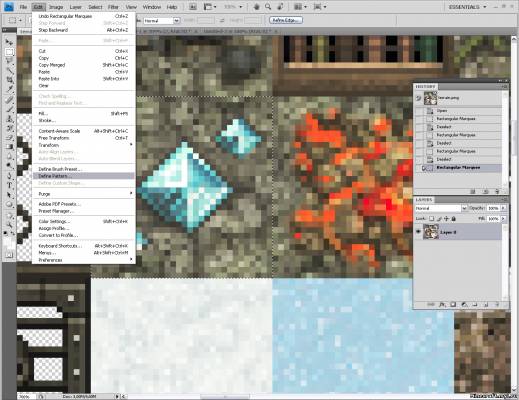Image resolution: width=519 pixels, height=400 pixels.
Task: Choose Free Transform in Edit menu
Action: 84,138
